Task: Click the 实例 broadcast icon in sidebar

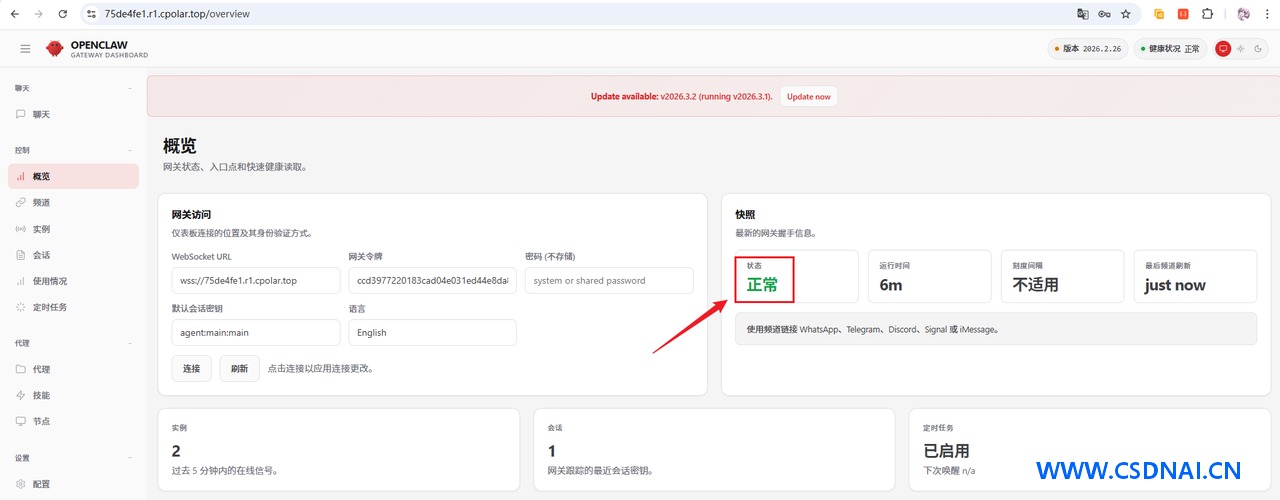Action: 21,229
